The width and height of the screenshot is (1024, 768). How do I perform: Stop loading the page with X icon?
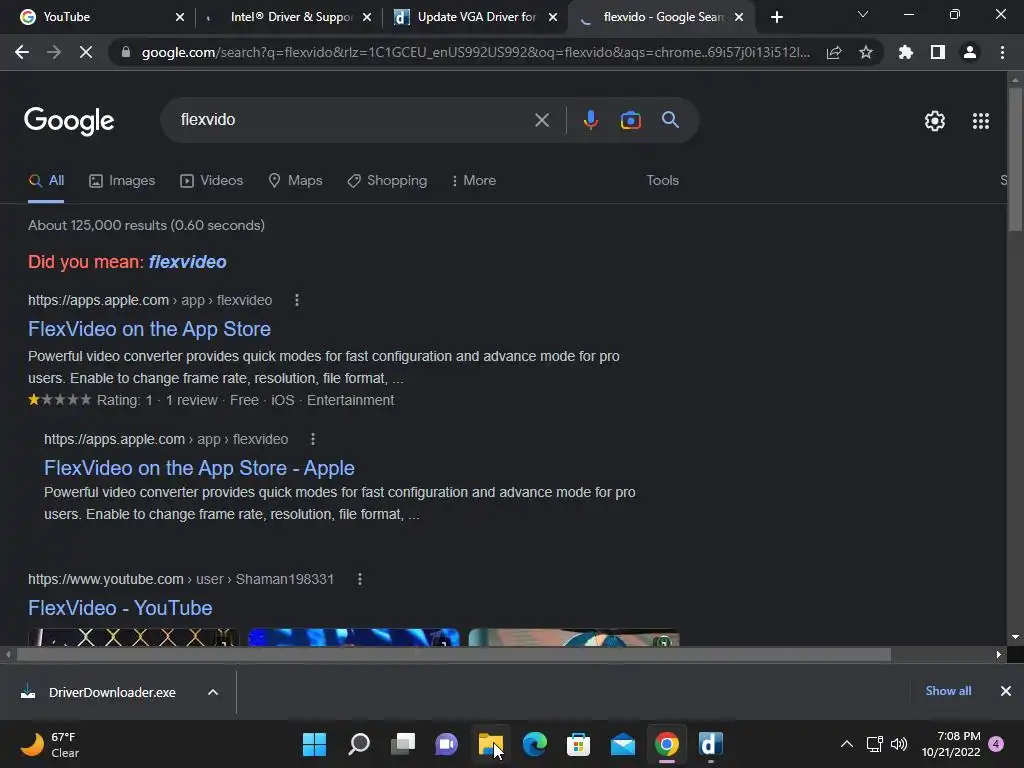click(86, 52)
